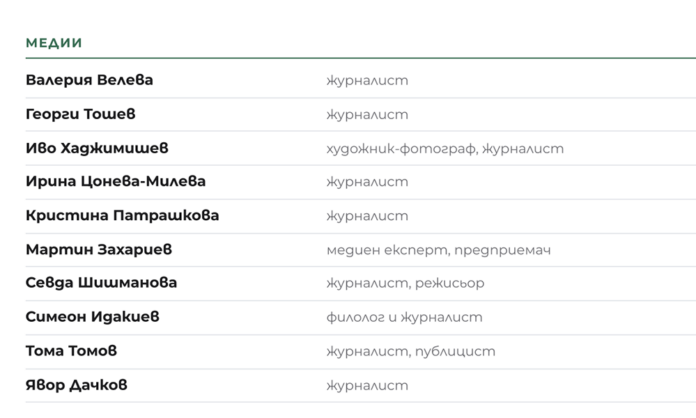Viewport: 696px width, 418px height.
Task: Click the медиен експерт, предприемач text
Action: point(439,250)
